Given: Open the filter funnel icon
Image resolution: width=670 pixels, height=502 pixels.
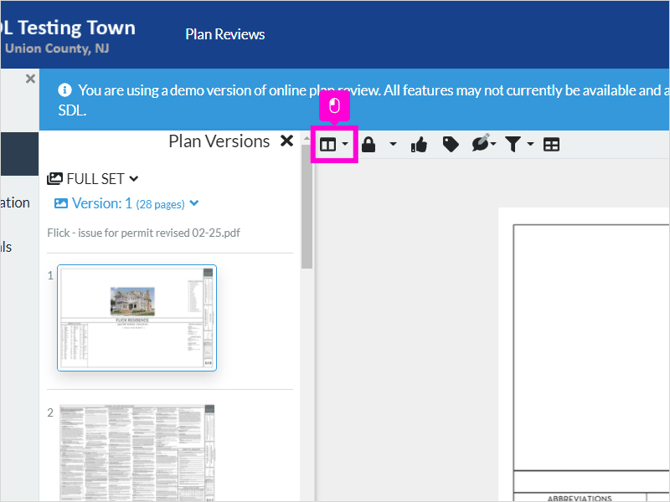Looking at the screenshot, I should [x=513, y=144].
